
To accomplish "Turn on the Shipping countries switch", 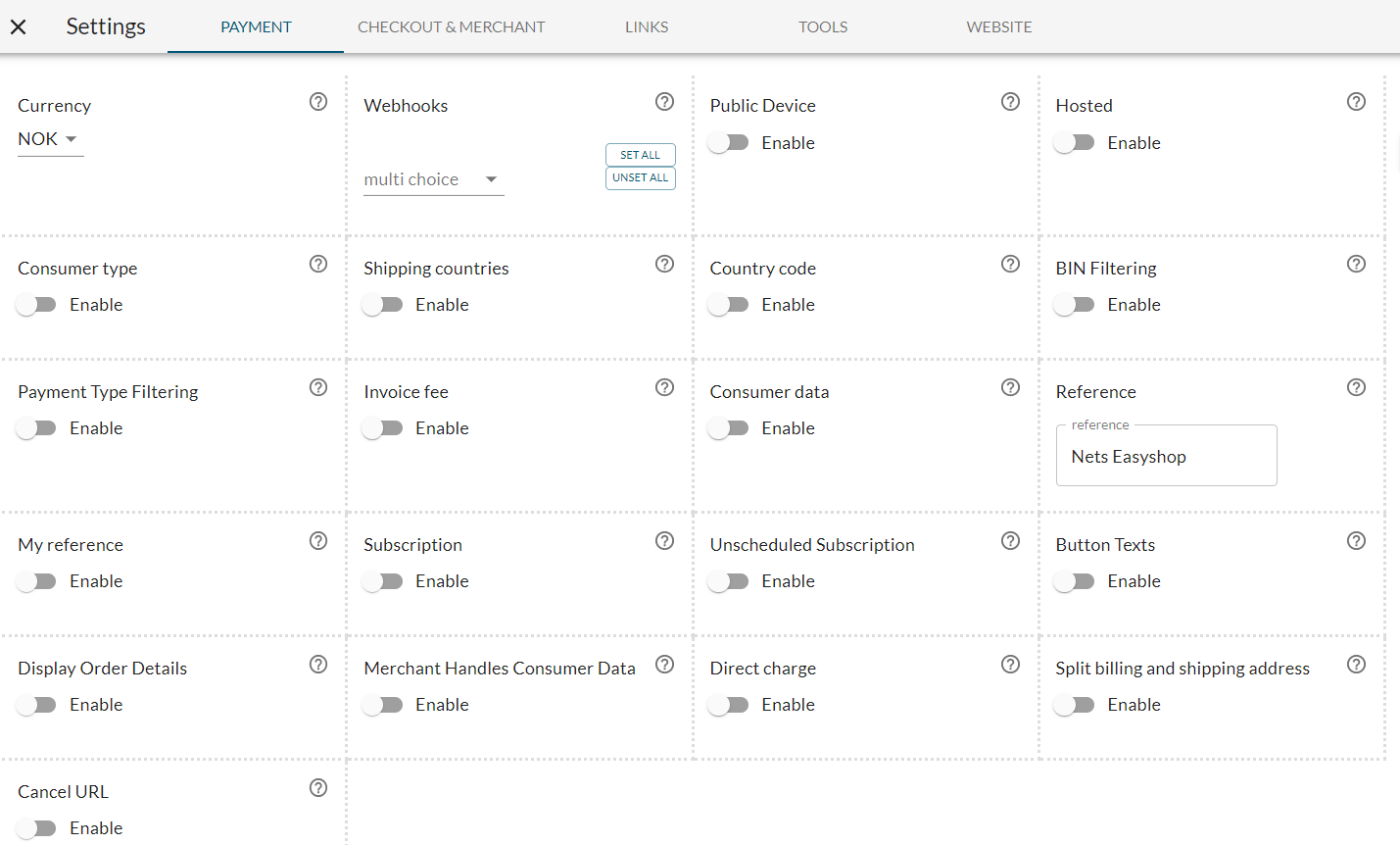I will tap(383, 305).
